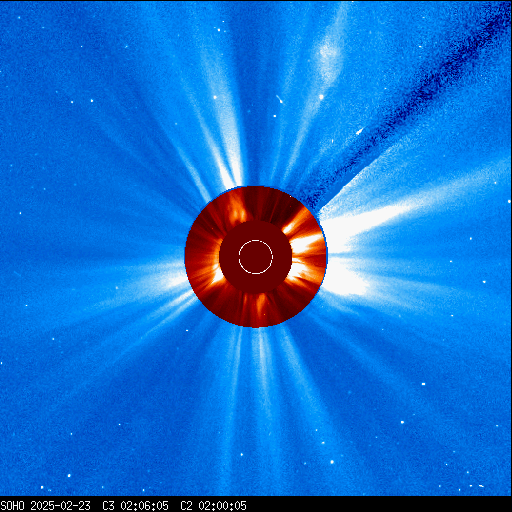The height and width of the screenshot is (512, 512).
Task: Click the bright star pair in upper left
Action: tap(82, 101)
